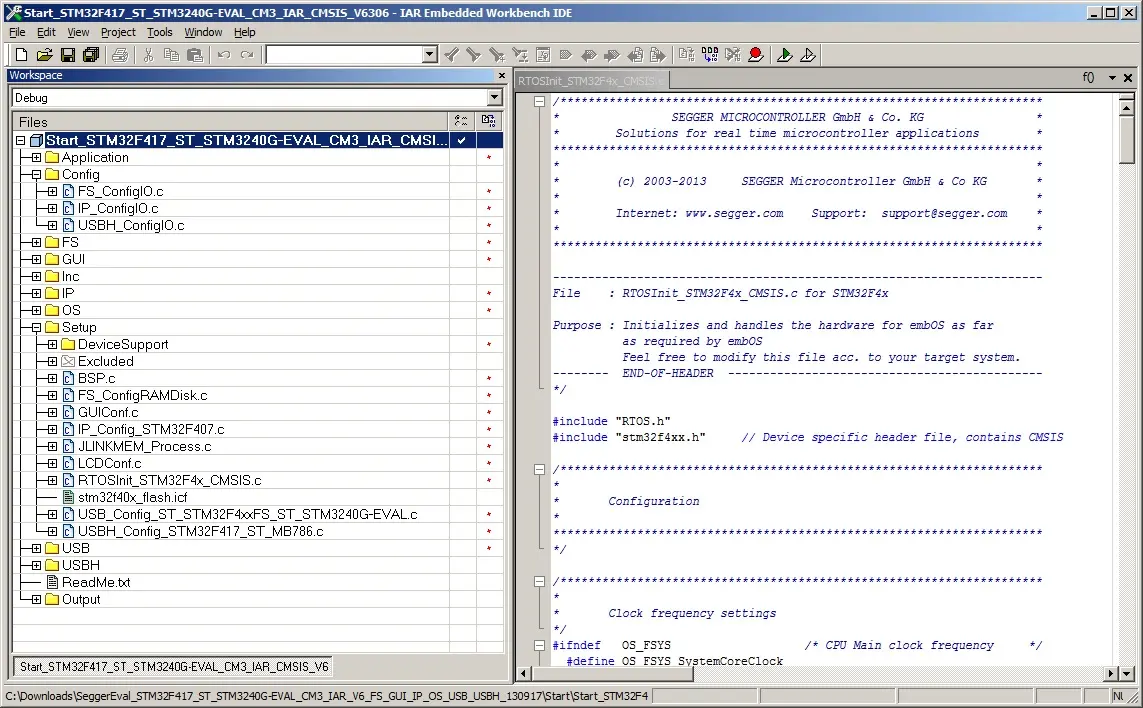Image resolution: width=1143 pixels, height=708 pixels.
Task: Click the Make build icon
Action: coord(709,55)
